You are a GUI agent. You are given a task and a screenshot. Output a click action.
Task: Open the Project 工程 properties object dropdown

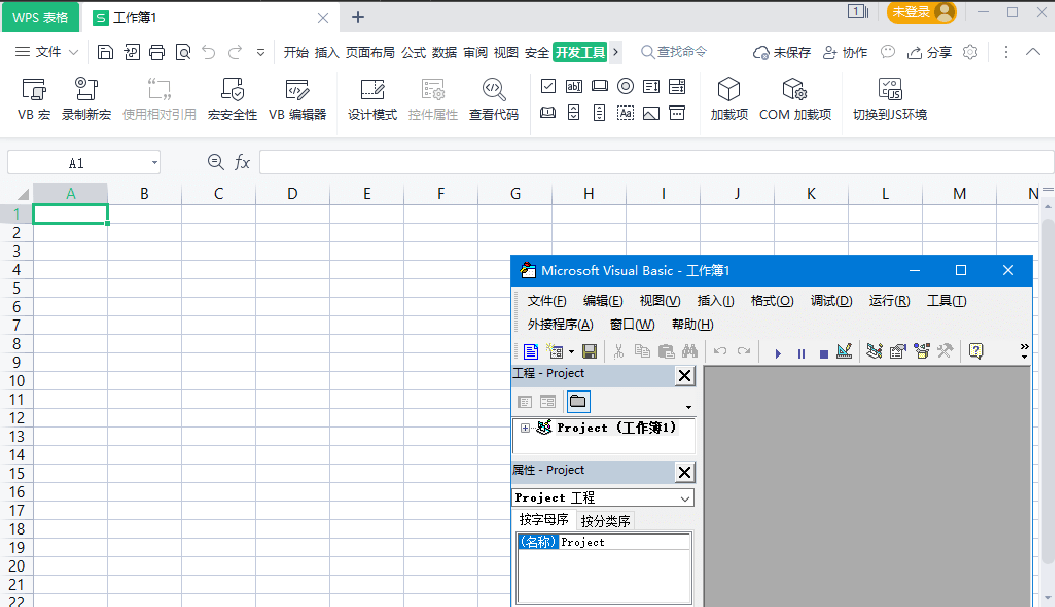[x=684, y=499]
